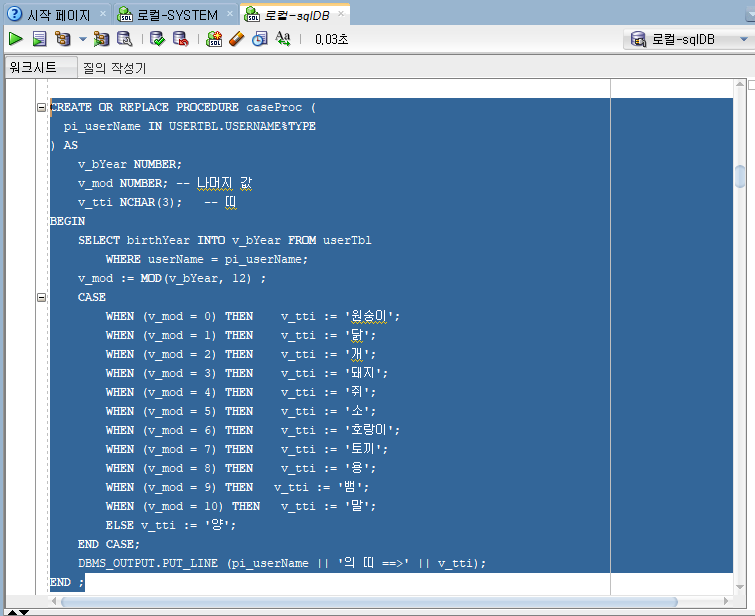The width and height of the screenshot is (755, 616).
Task: Click the 'v_bYear NUMBER;' declaration line
Action: [130, 164]
